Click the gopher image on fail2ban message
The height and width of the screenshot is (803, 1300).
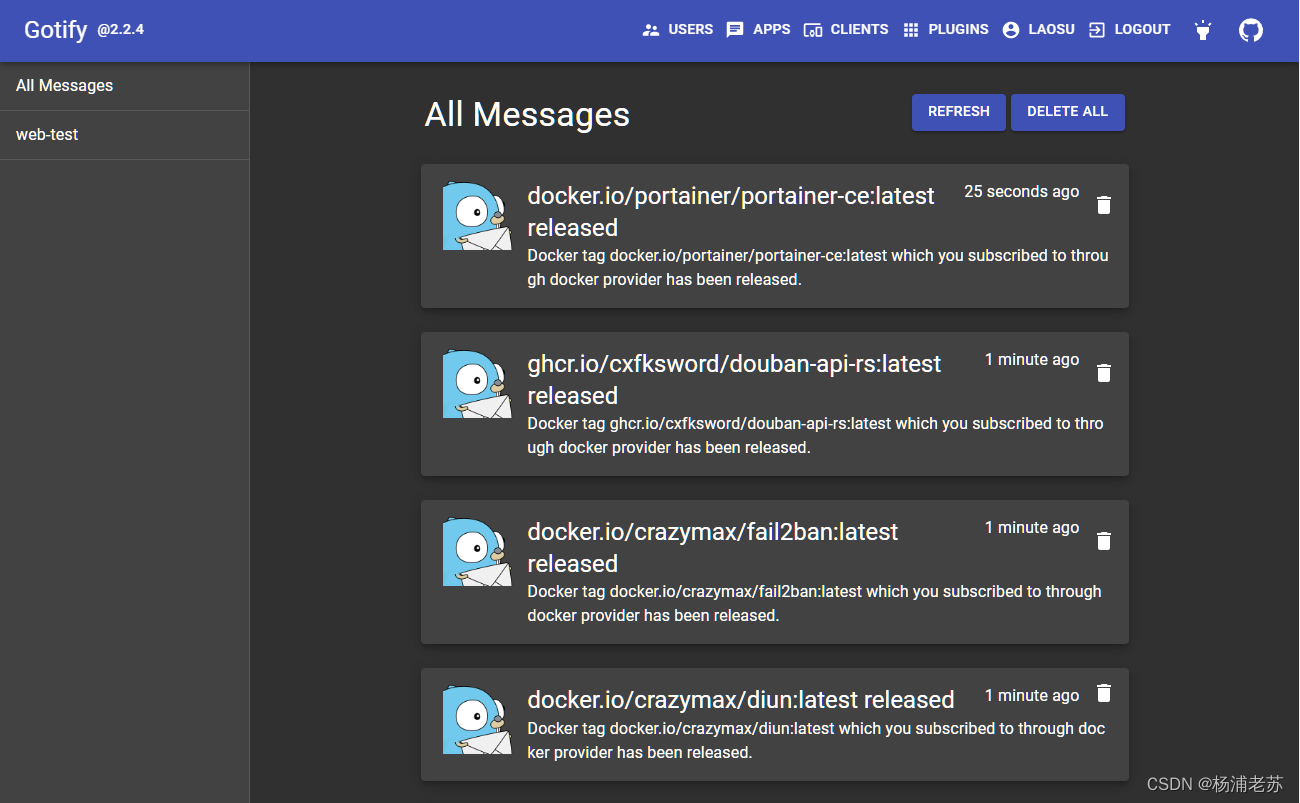tap(477, 552)
